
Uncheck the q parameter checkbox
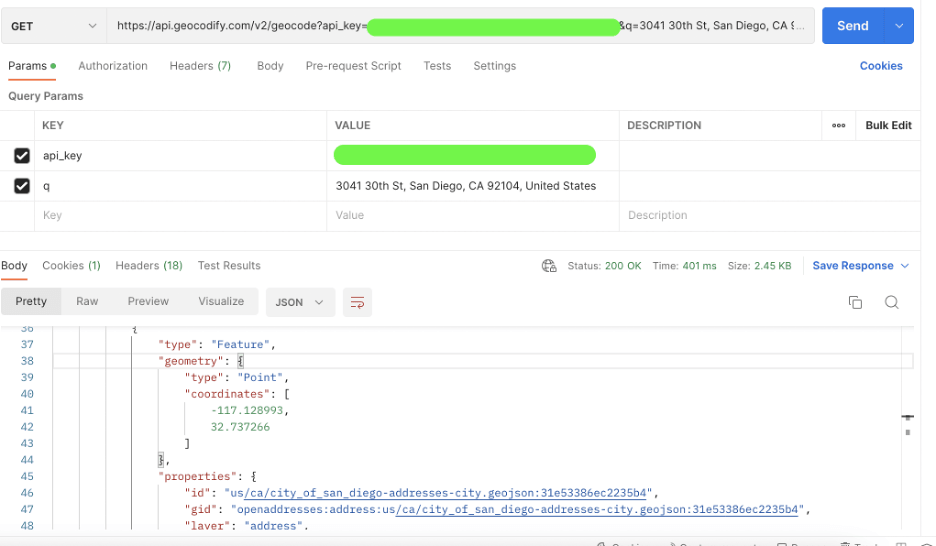[x=22, y=186]
